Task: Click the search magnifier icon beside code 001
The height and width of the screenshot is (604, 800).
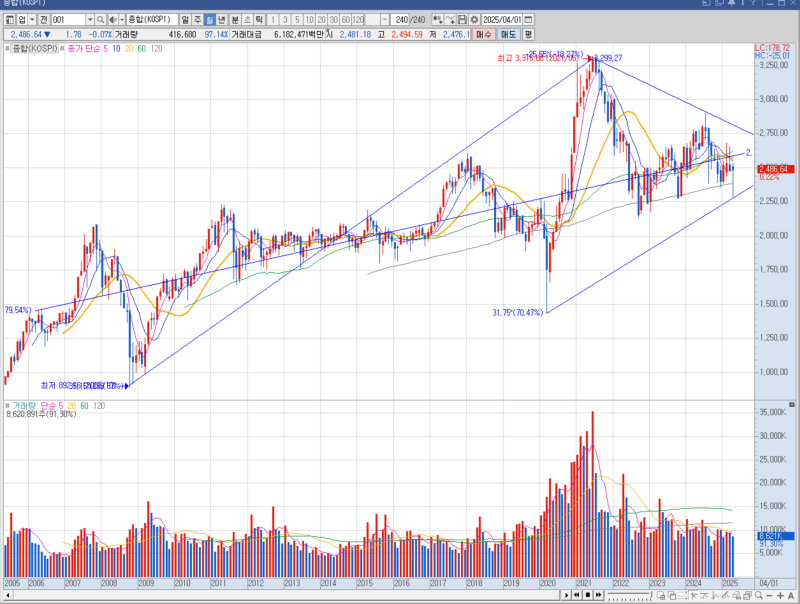Action: pos(100,19)
